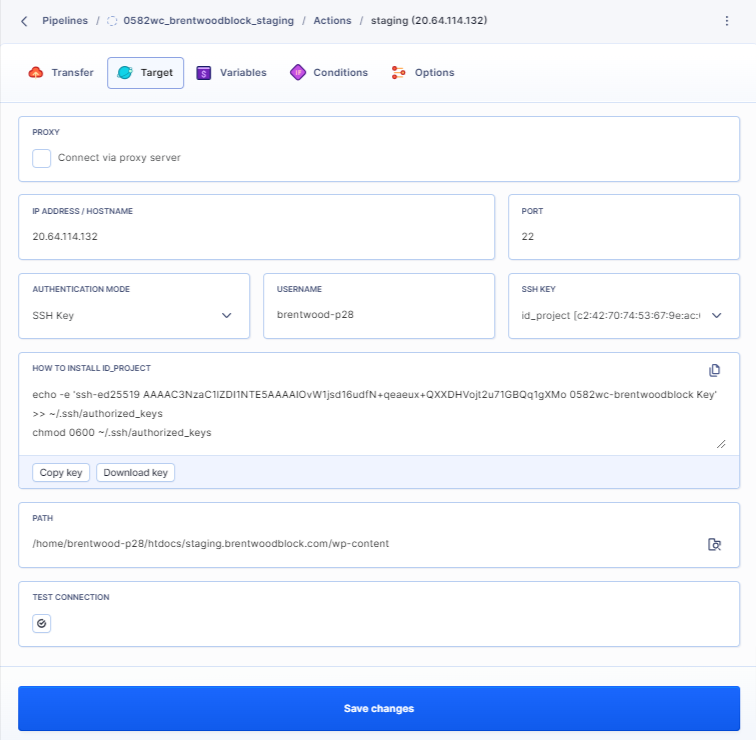Click the copy icon in install instructions

(x=714, y=370)
